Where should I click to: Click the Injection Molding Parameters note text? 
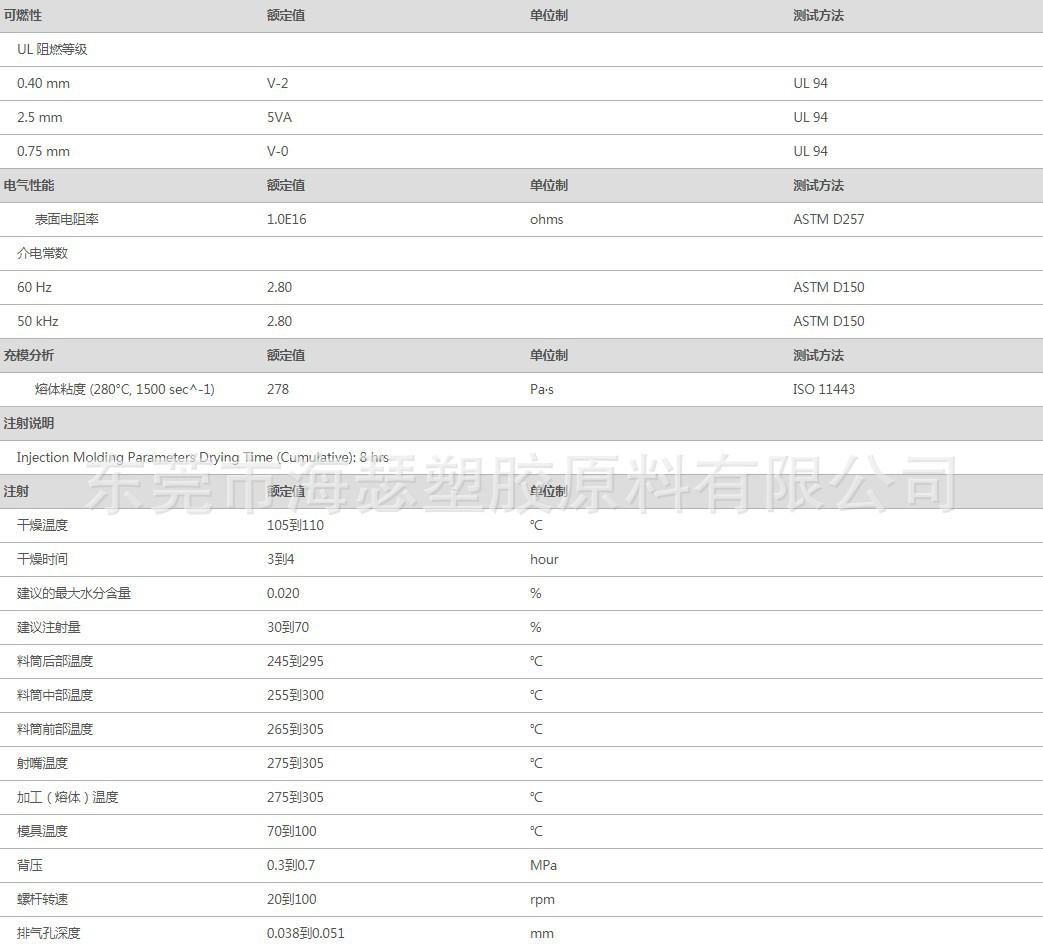click(x=202, y=458)
